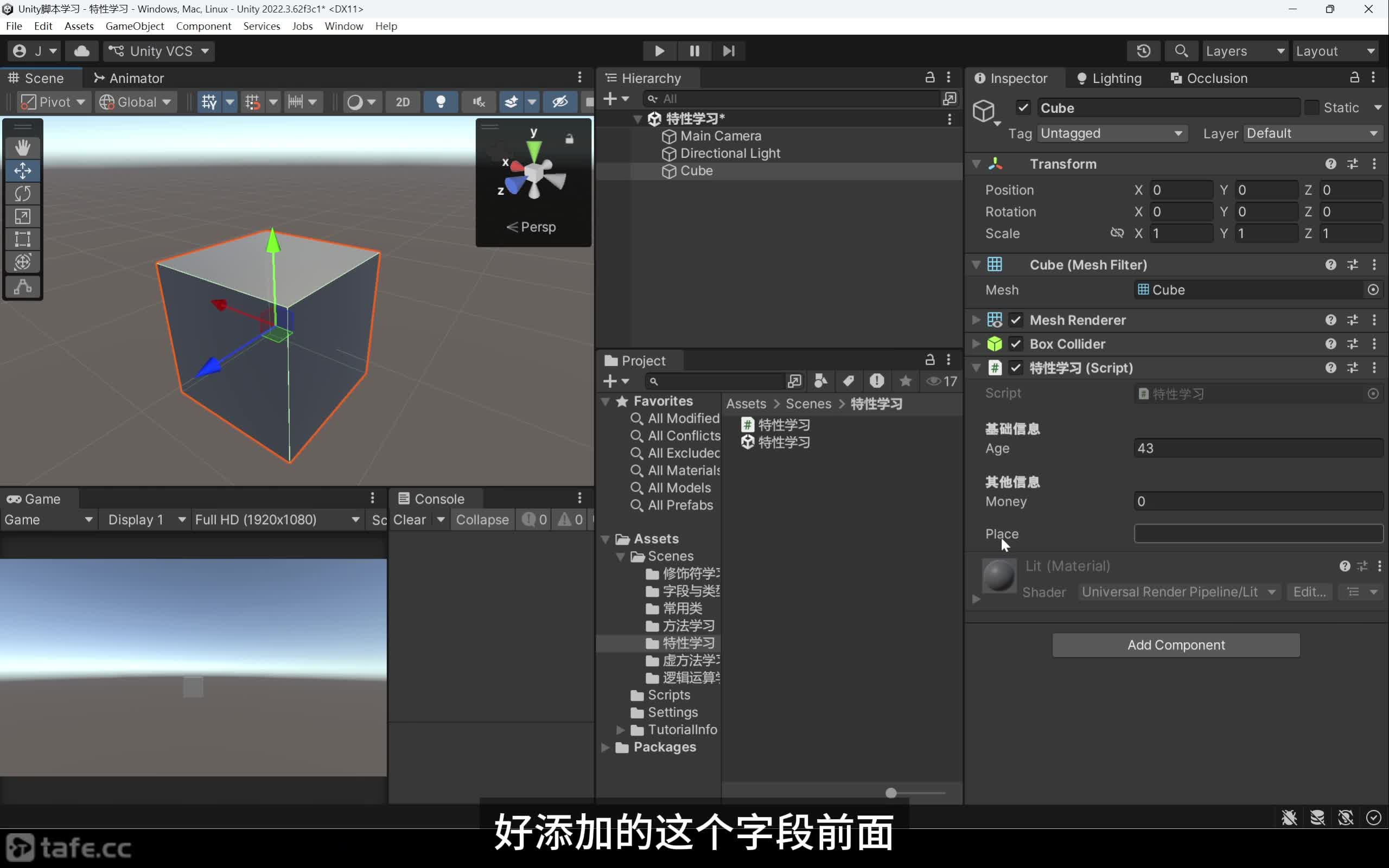
Task: Open the Full HD resolution dropdown
Action: point(277,520)
